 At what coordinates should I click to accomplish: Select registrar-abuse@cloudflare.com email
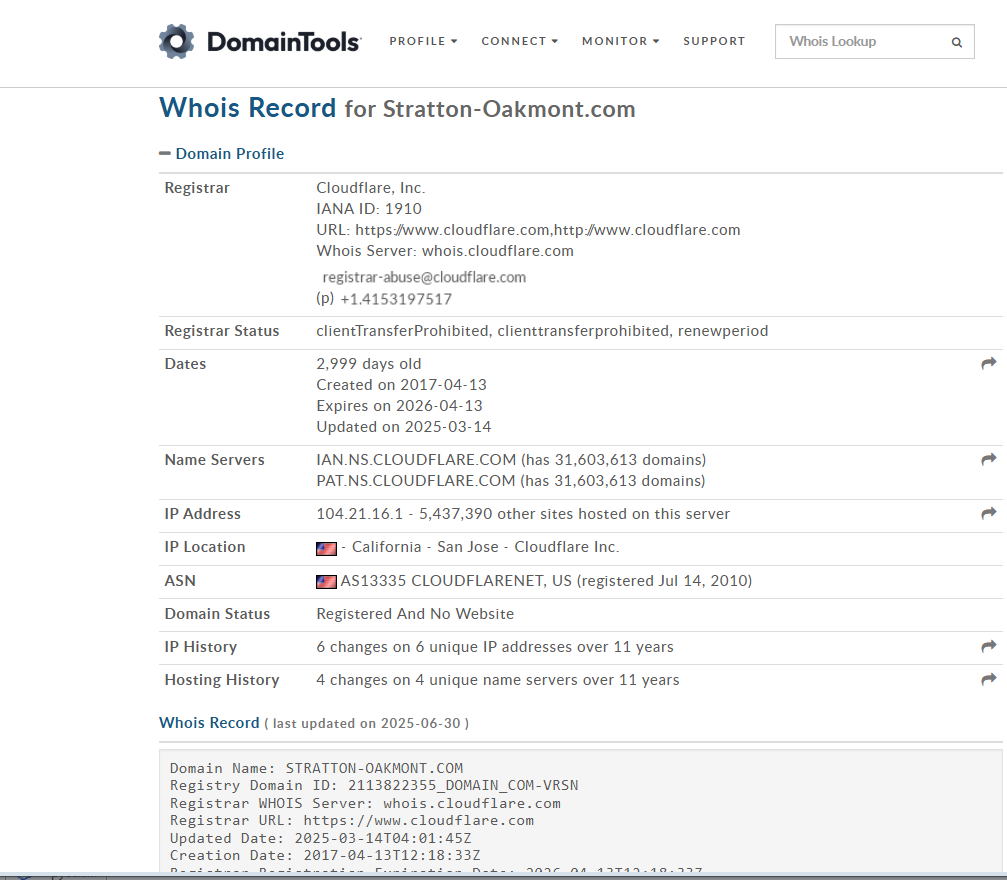[x=424, y=277]
